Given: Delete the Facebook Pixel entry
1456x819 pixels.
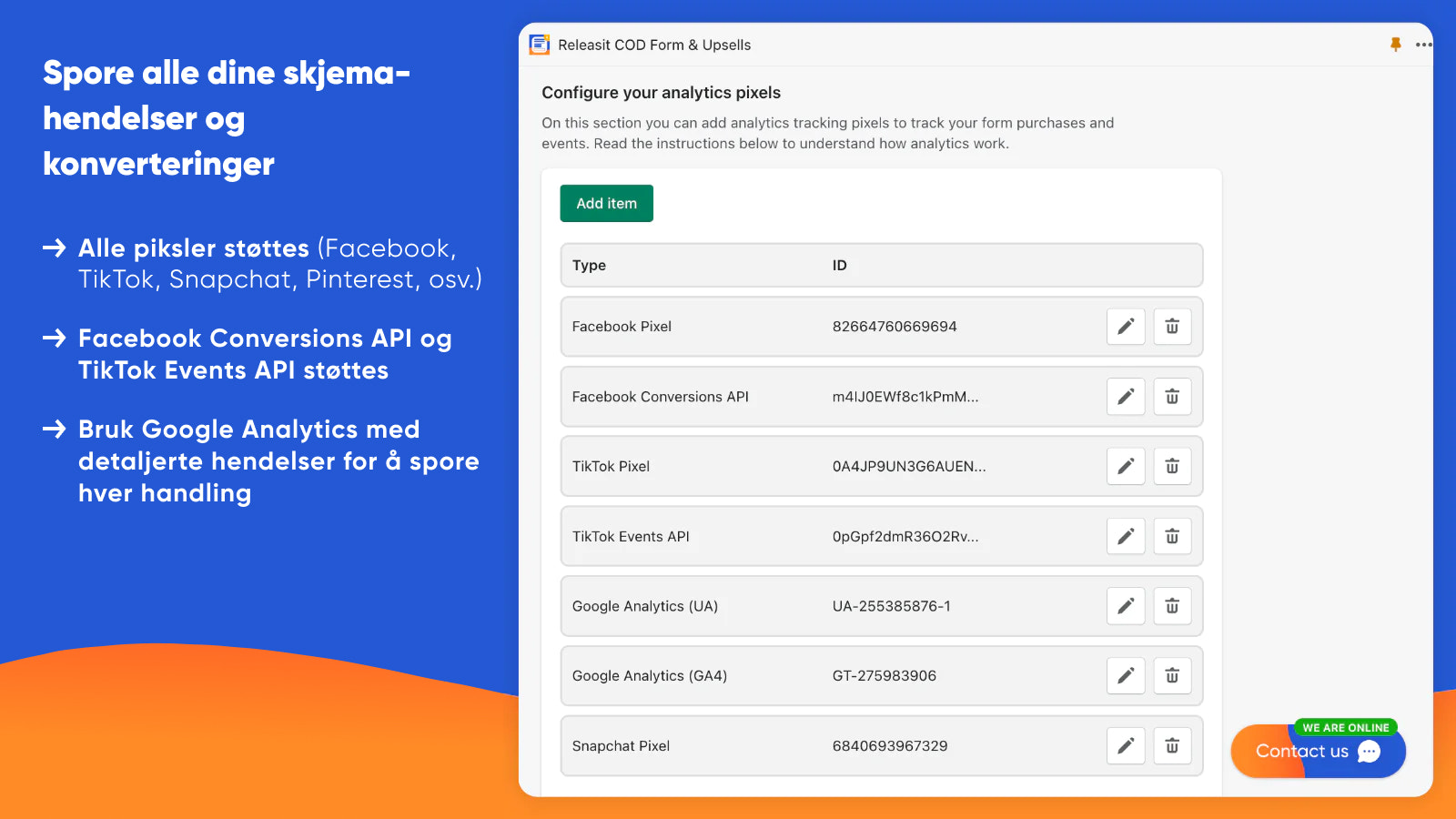Looking at the screenshot, I should (x=1172, y=327).
